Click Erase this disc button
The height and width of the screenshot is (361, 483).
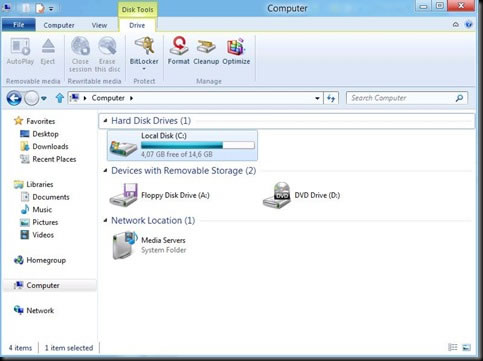(107, 54)
